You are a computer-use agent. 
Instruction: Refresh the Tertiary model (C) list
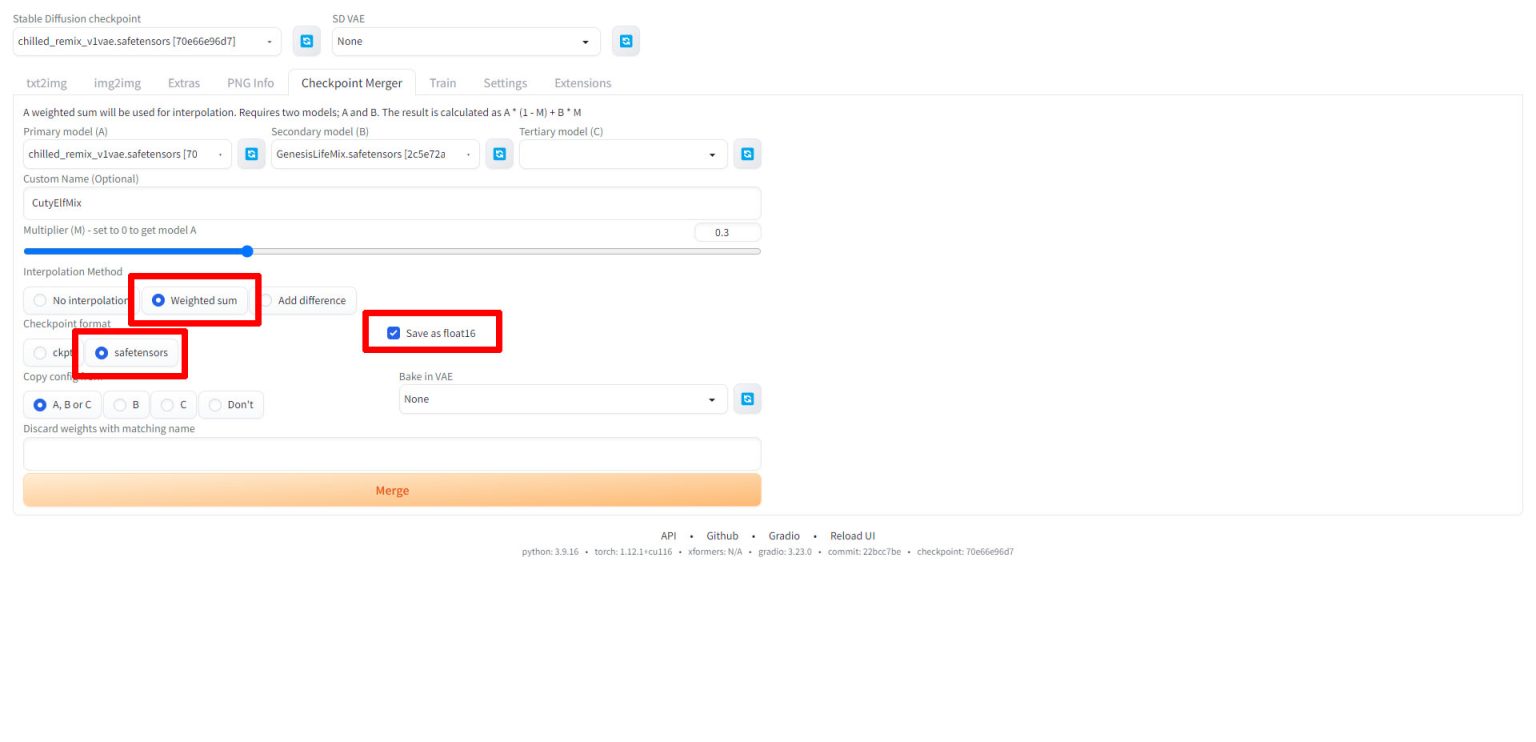747,154
